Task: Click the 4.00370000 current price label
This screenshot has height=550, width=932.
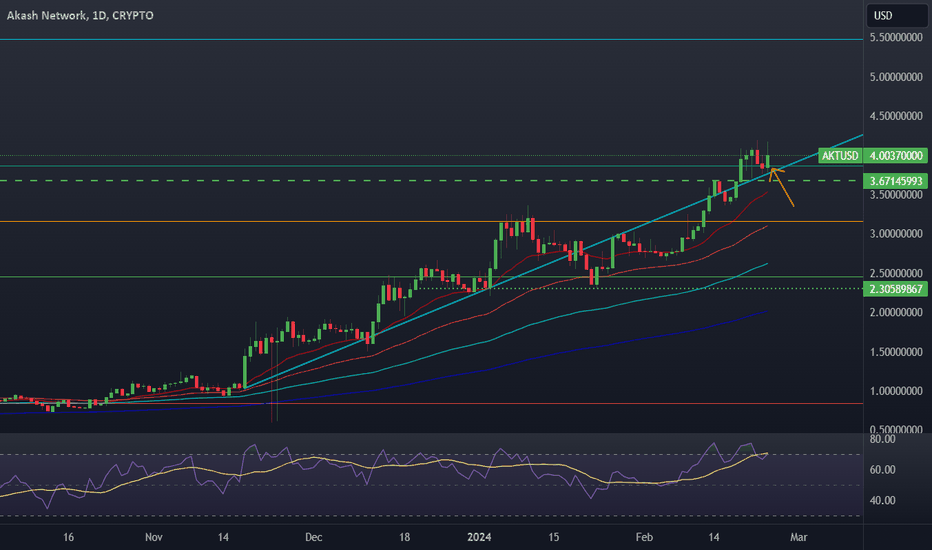Action: click(896, 156)
